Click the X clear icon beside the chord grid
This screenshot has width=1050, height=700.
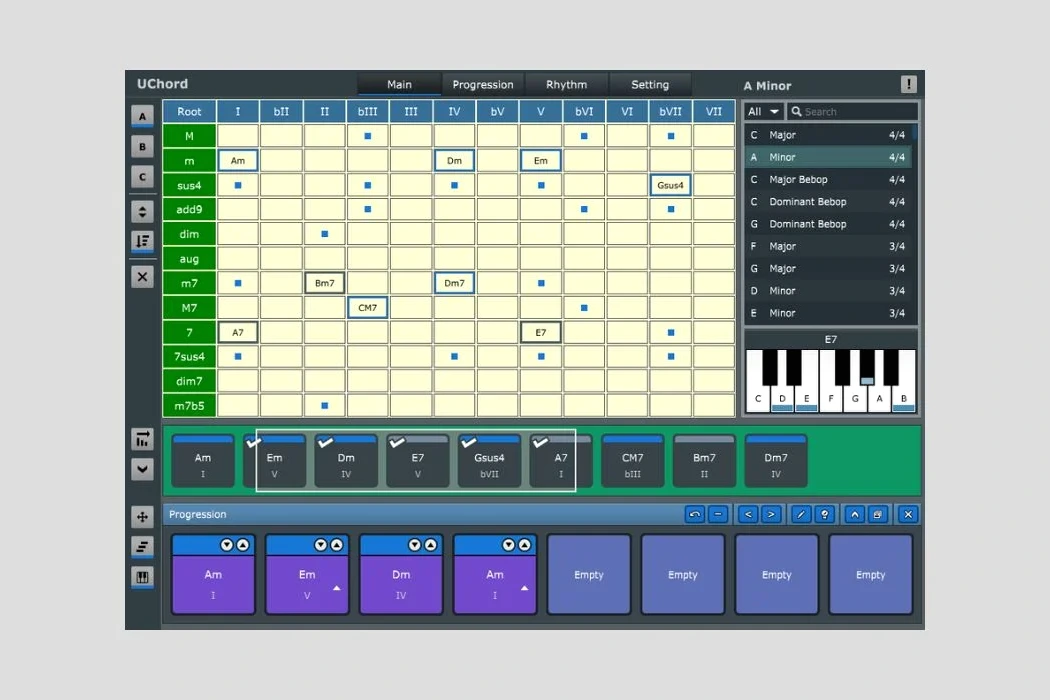[142, 277]
